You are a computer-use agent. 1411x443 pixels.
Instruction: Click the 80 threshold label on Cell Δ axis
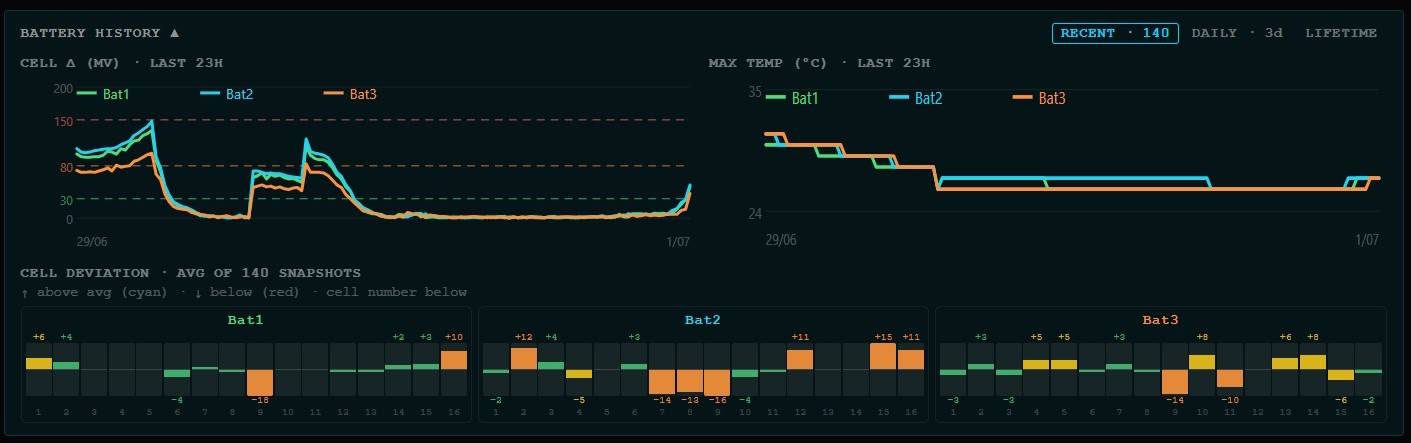coord(66,168)
